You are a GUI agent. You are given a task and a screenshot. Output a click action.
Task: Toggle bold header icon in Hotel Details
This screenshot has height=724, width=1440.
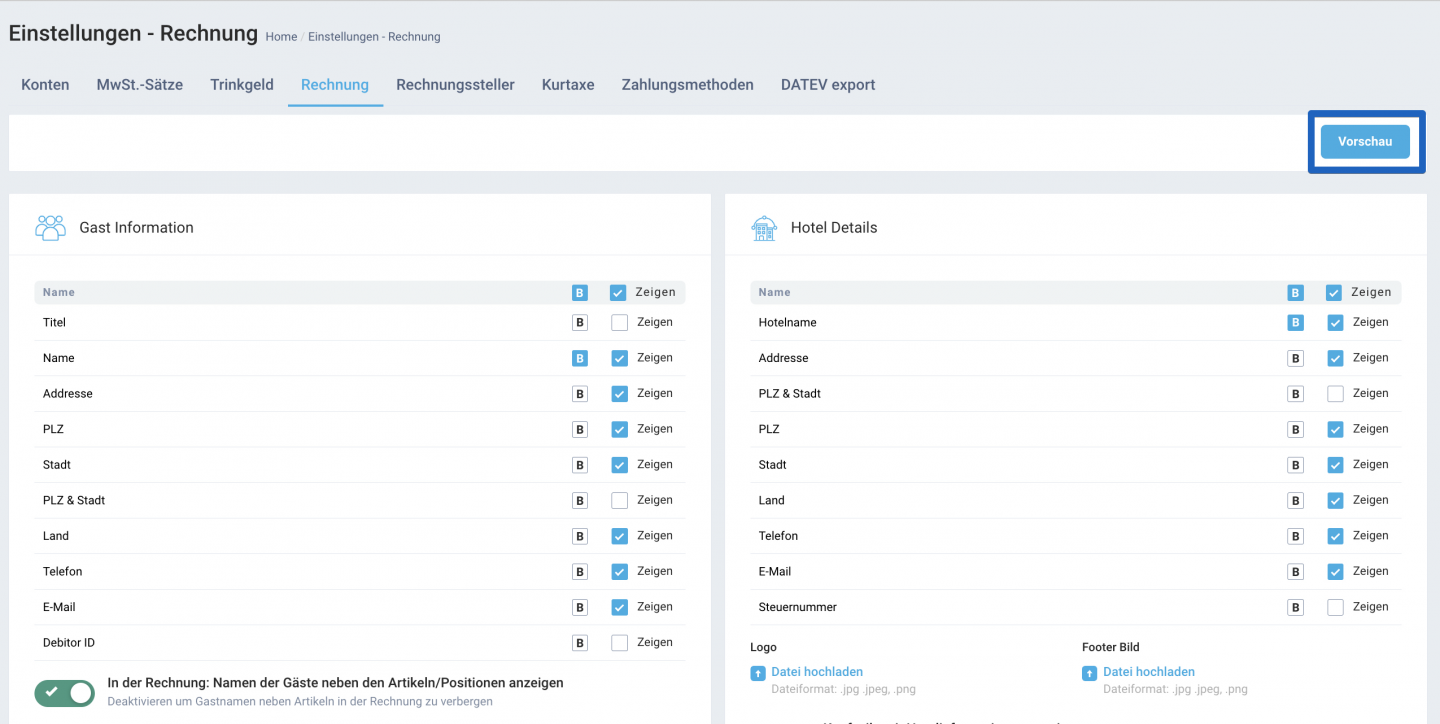point(1296,293)
